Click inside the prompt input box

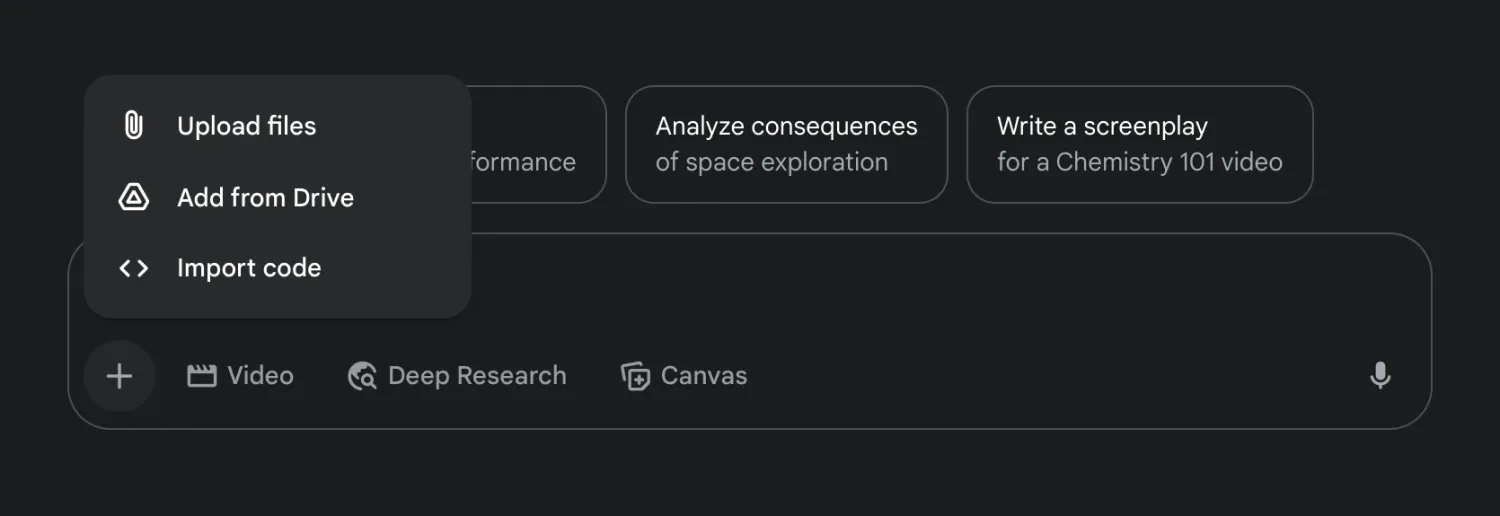click(x=900, y=290)
